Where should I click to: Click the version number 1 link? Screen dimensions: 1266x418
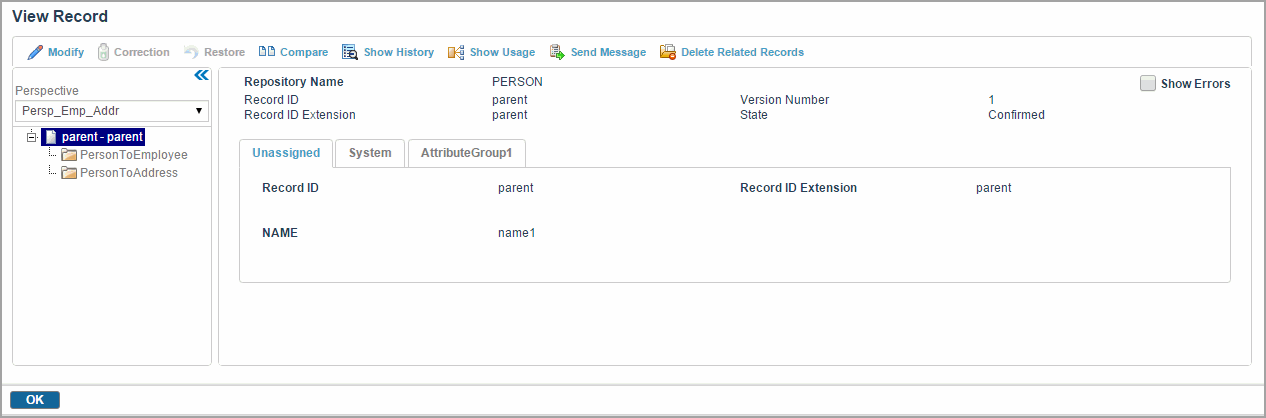(x=991, y=100)
